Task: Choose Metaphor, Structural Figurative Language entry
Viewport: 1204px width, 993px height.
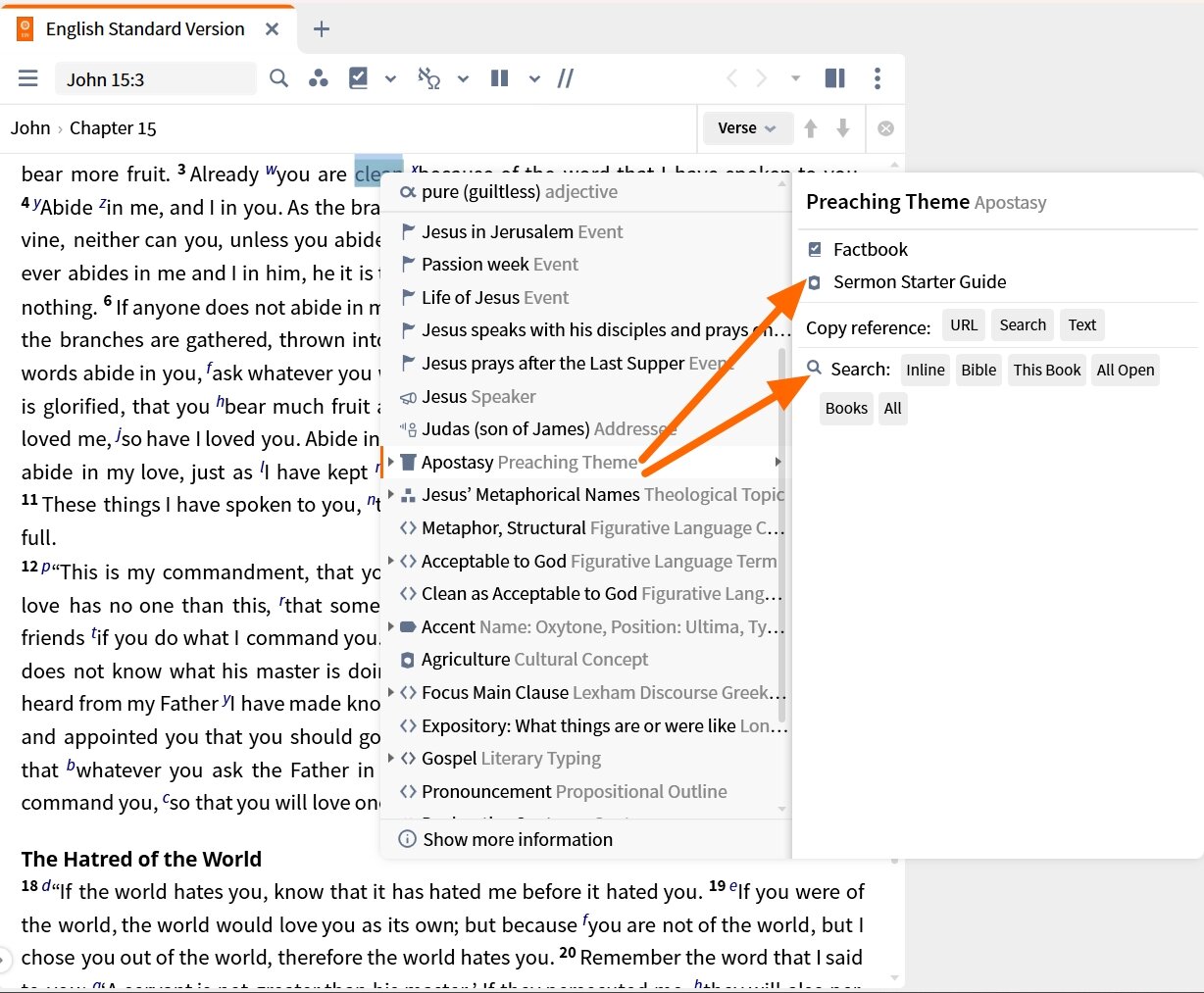Action: point(585,528)
